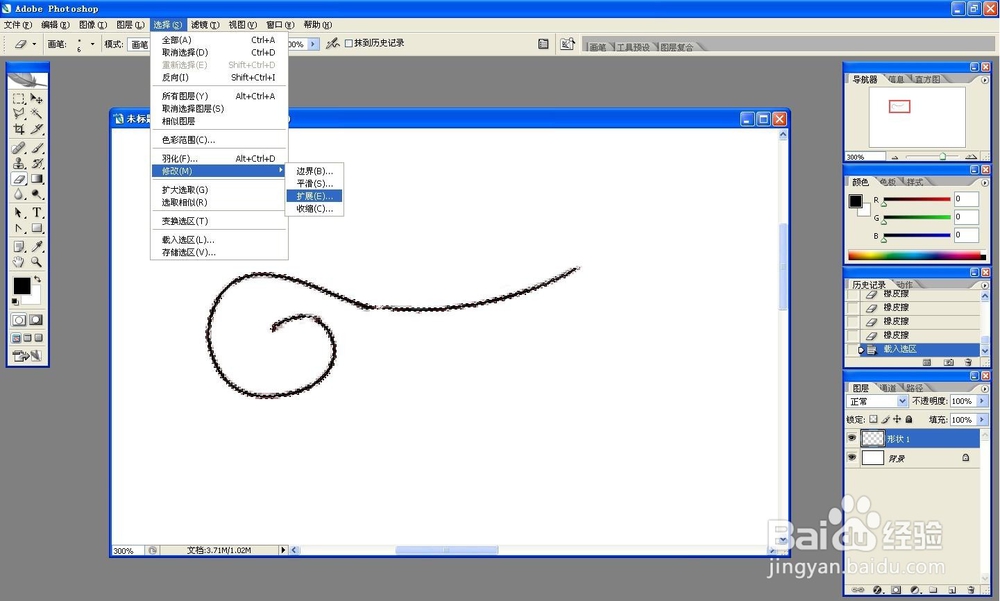1000x601 pixels.
Task: Select the Shape tool
Action: (x=37, y=228)
